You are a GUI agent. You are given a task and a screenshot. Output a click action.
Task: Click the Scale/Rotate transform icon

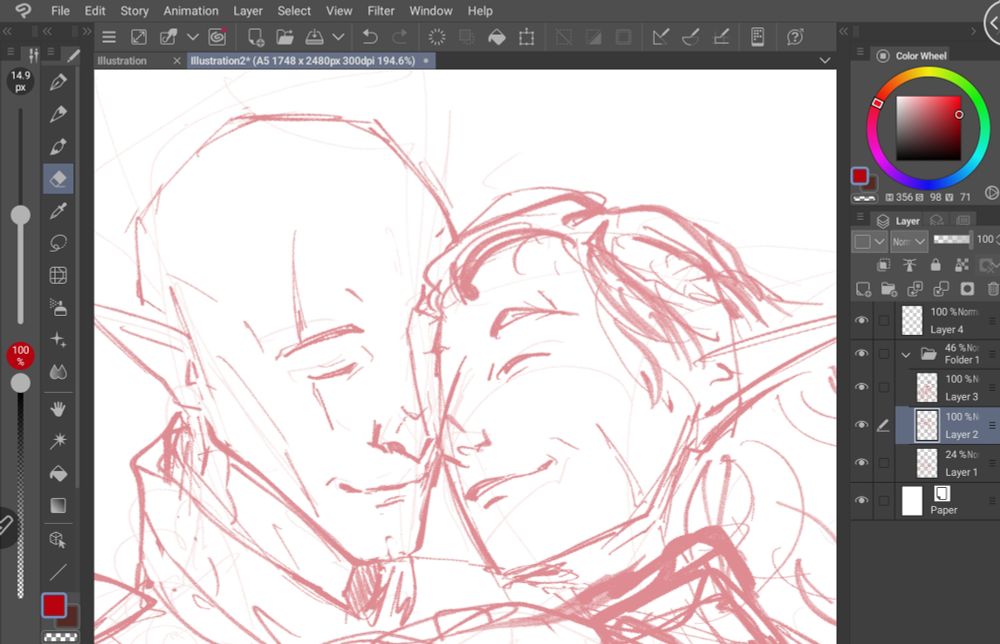click(x=527, y=37)
